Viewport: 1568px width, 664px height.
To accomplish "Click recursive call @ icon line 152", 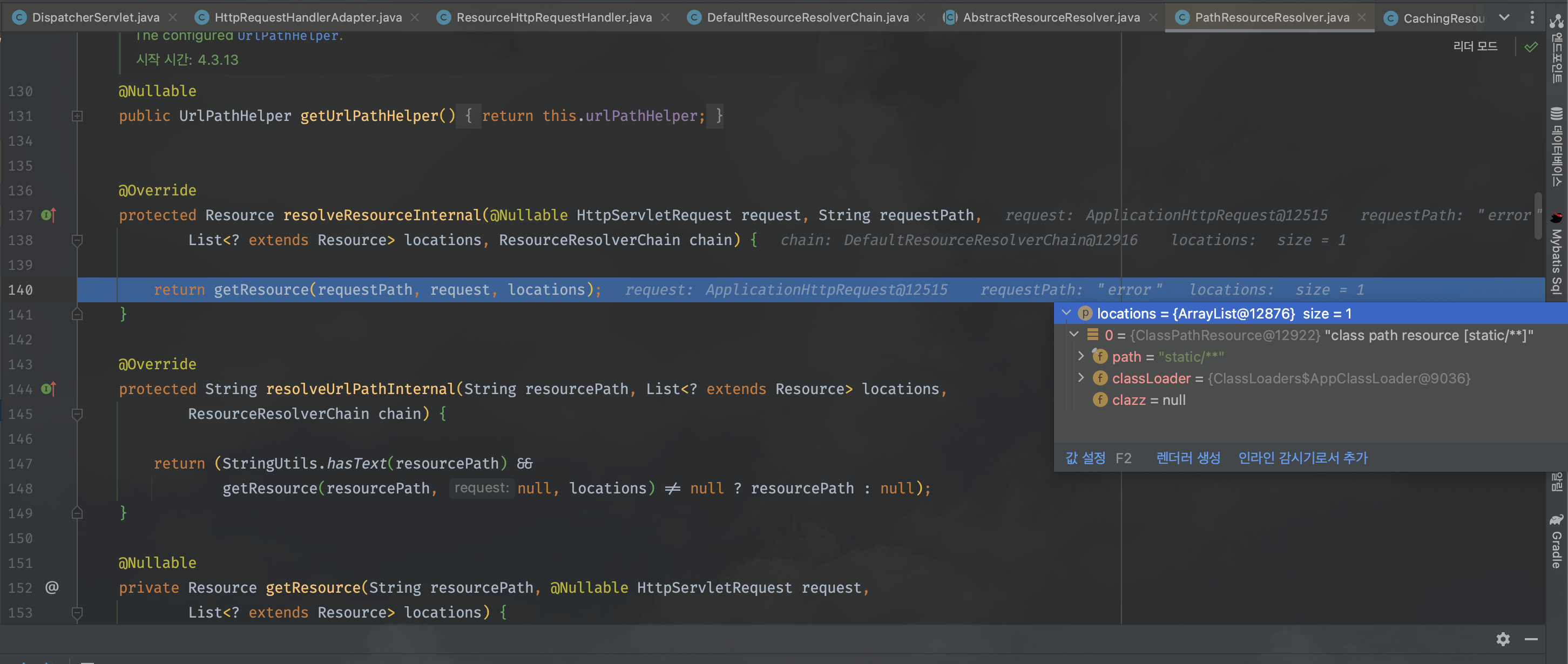I will pos(52,587).
